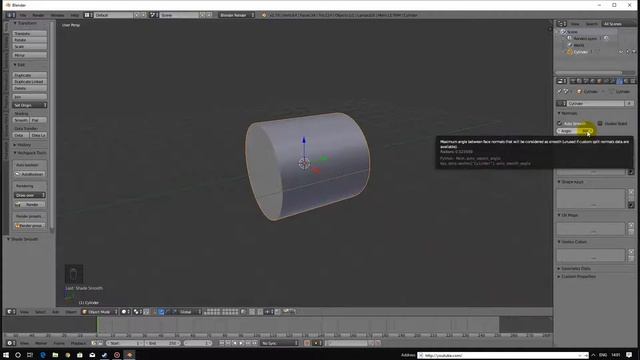
Task: Toggle the Auto Smooth checkbox
Action: click(560, 123)
